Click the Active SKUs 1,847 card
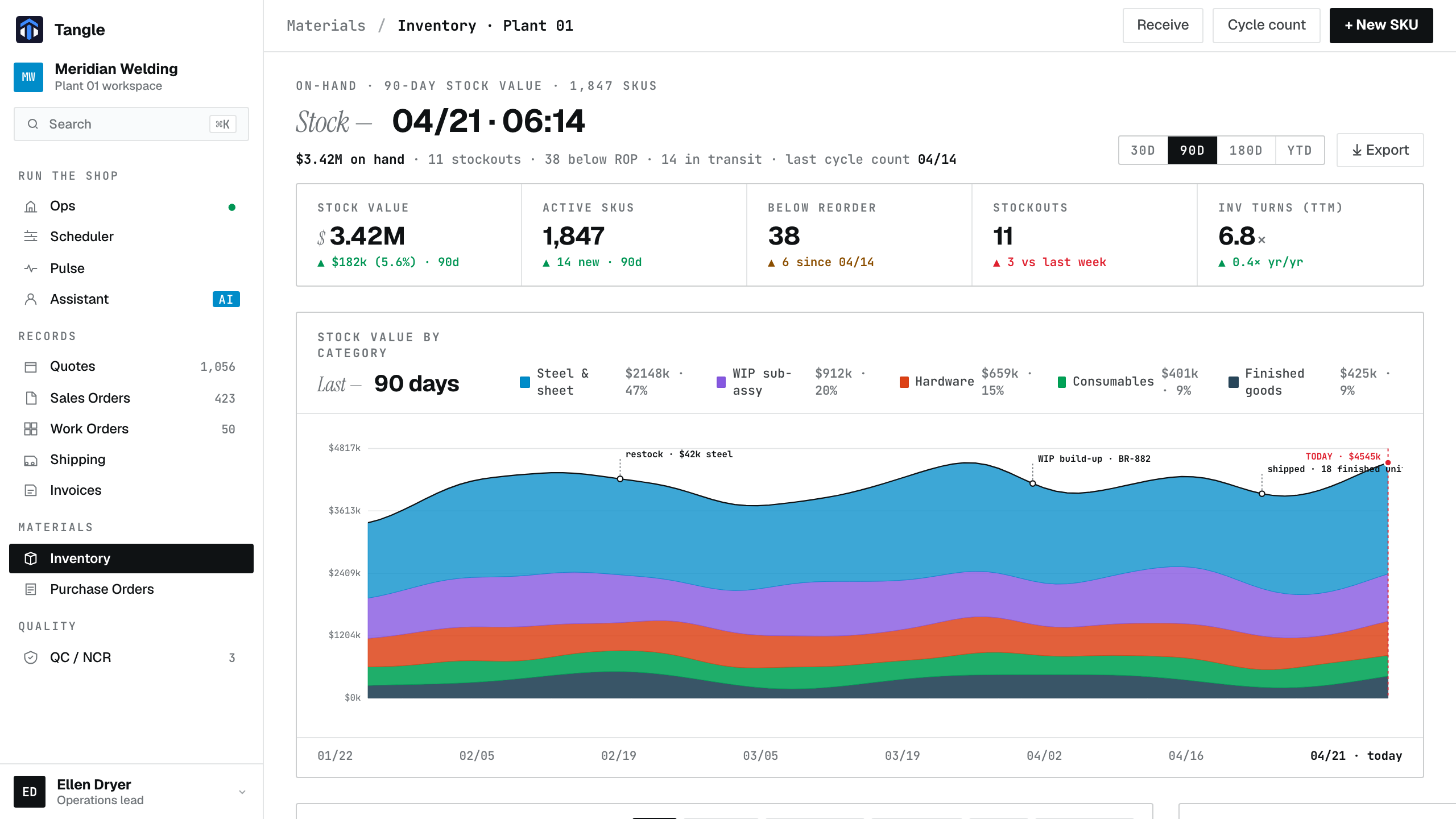Screen dimensions: 1456x819 [634, 235]
